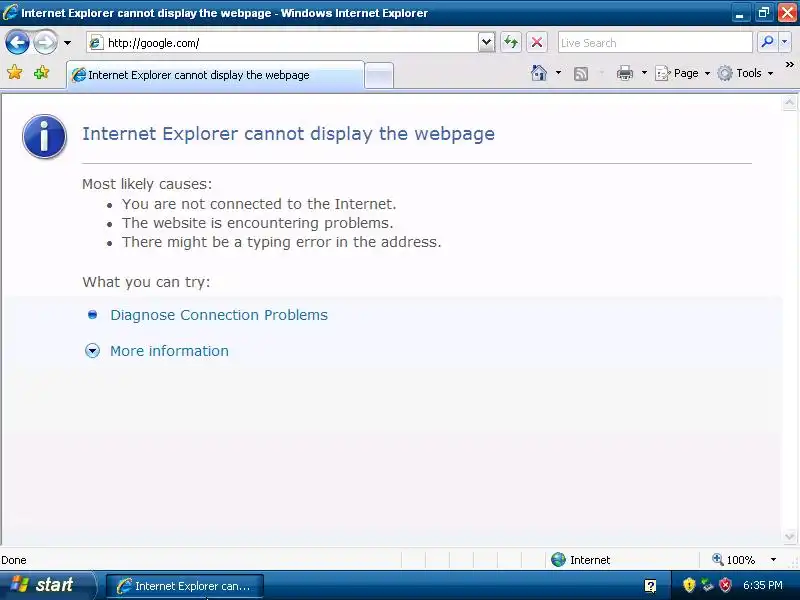
Task: Expand the Home button dropdown arrow
Action: coord(558,73)
